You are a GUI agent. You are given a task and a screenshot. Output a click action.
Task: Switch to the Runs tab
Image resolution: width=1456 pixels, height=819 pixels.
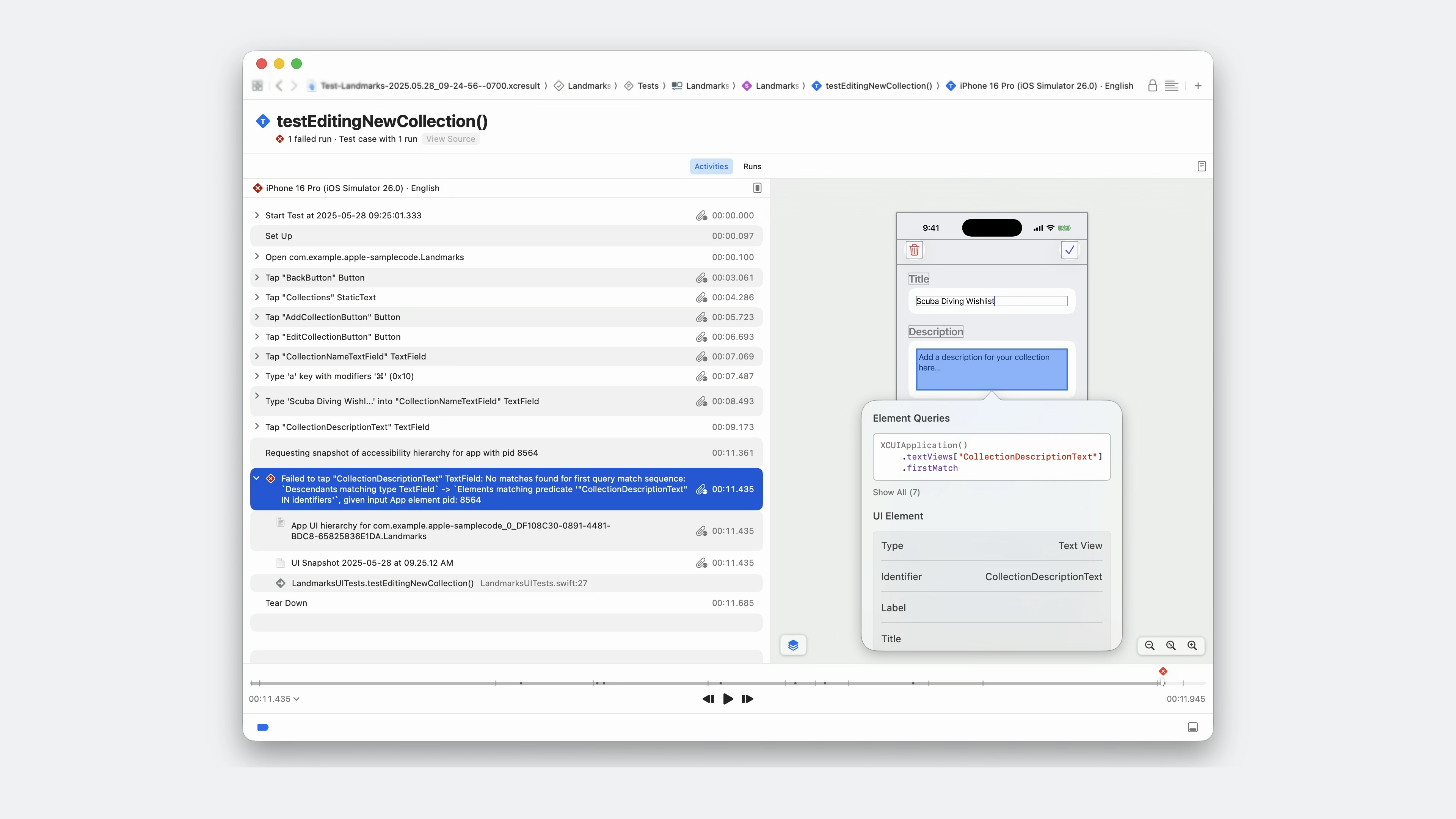[752, 166]
